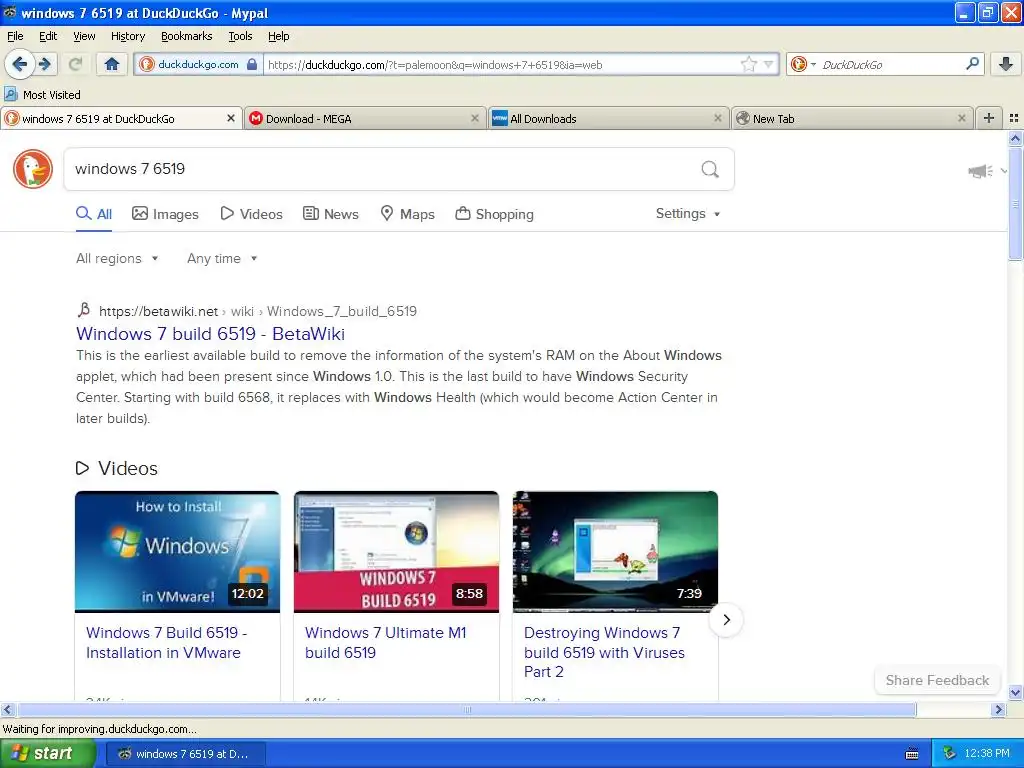Screen dimensions: 1024x768
Task: Switch to the New Tab tab
Action: (852, 118)
